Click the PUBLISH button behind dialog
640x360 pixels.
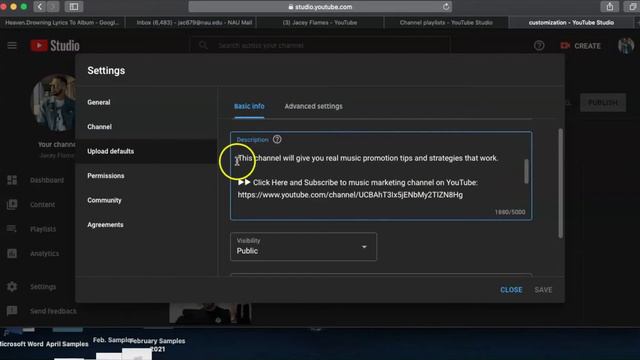tap(603, 102)
